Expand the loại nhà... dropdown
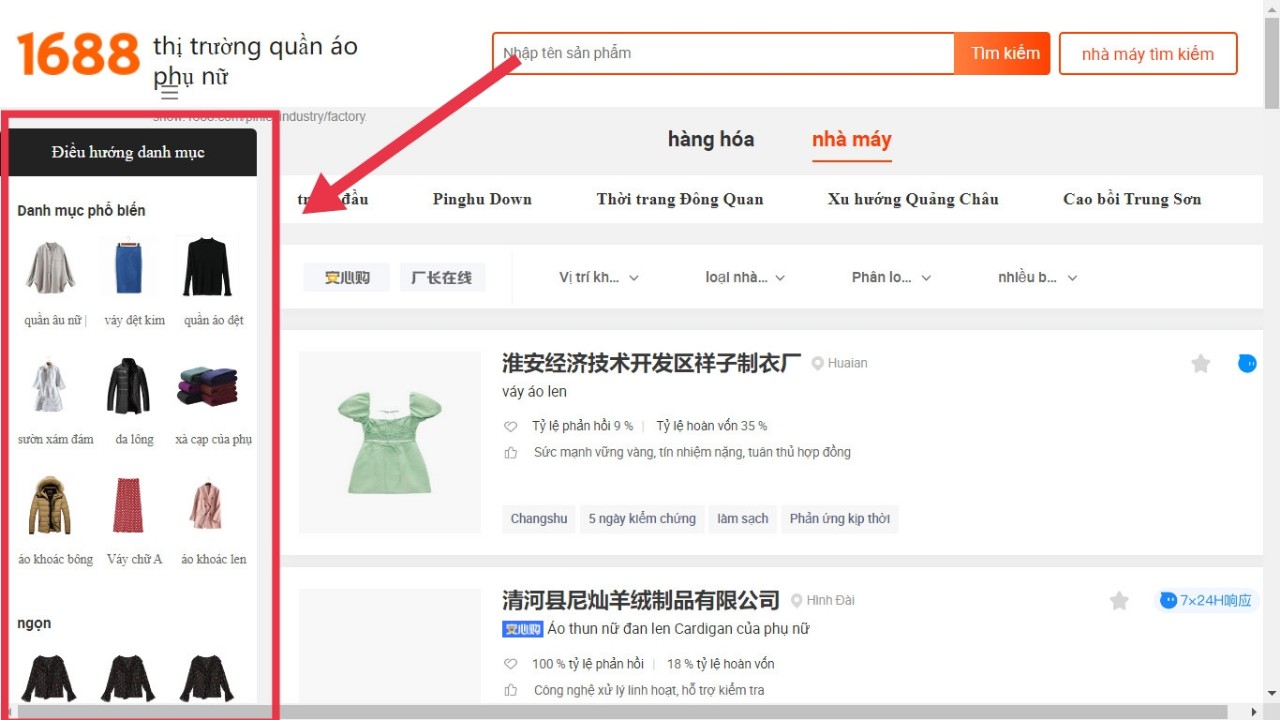This screenshot has height=720, width=1280. click(x=745, y=277)
